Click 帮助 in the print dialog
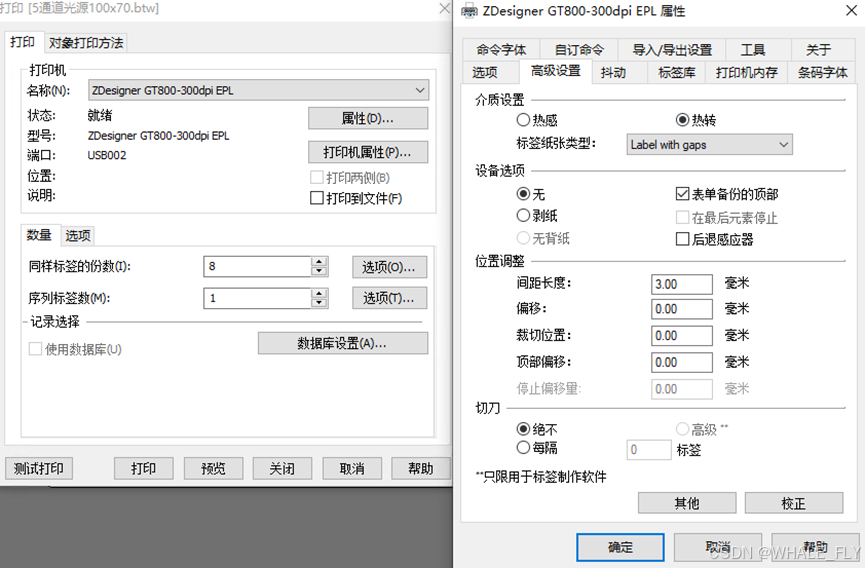865x568 pixels. tap(421, 469)
